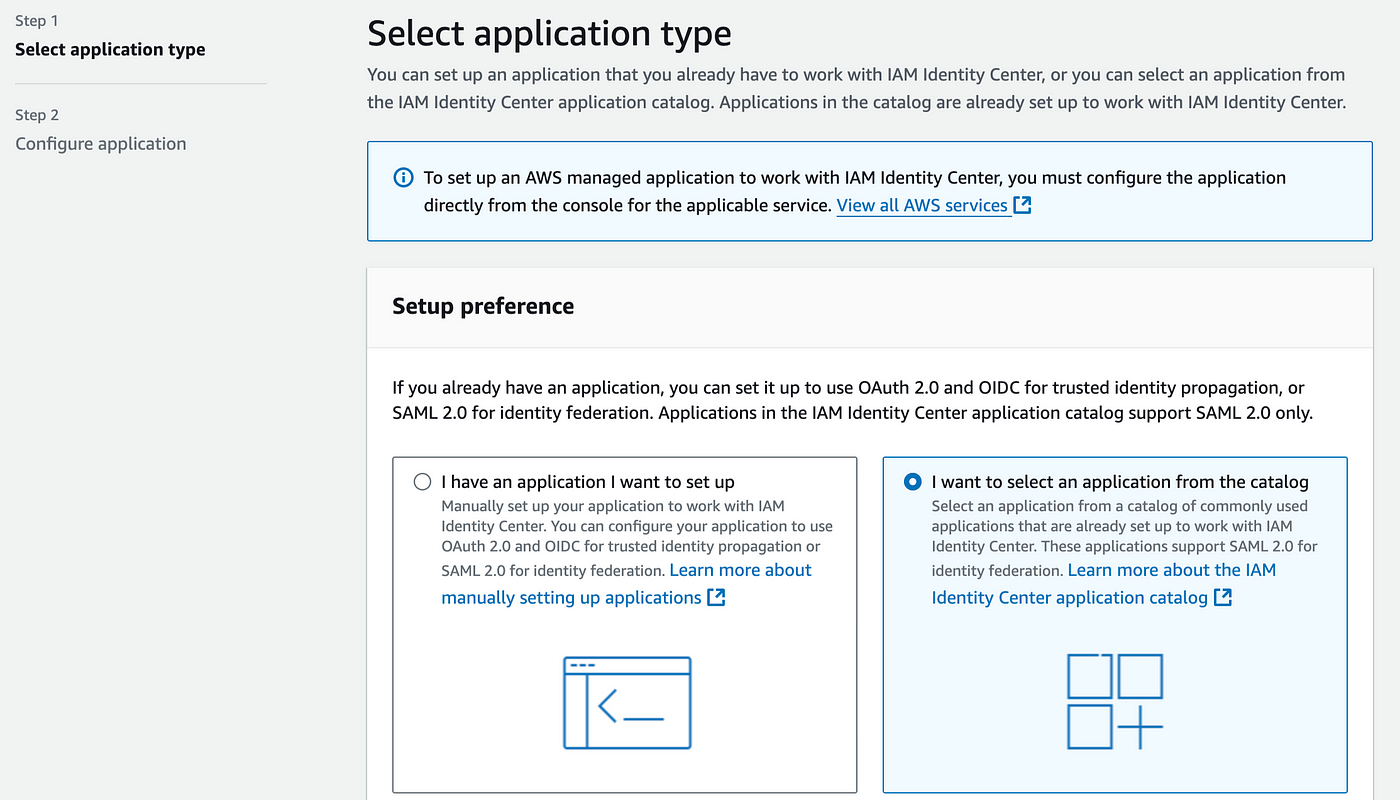
Task: Open 'Learn more about the IAM Identity Center application catalog' link
Action: click(1104, 584)
